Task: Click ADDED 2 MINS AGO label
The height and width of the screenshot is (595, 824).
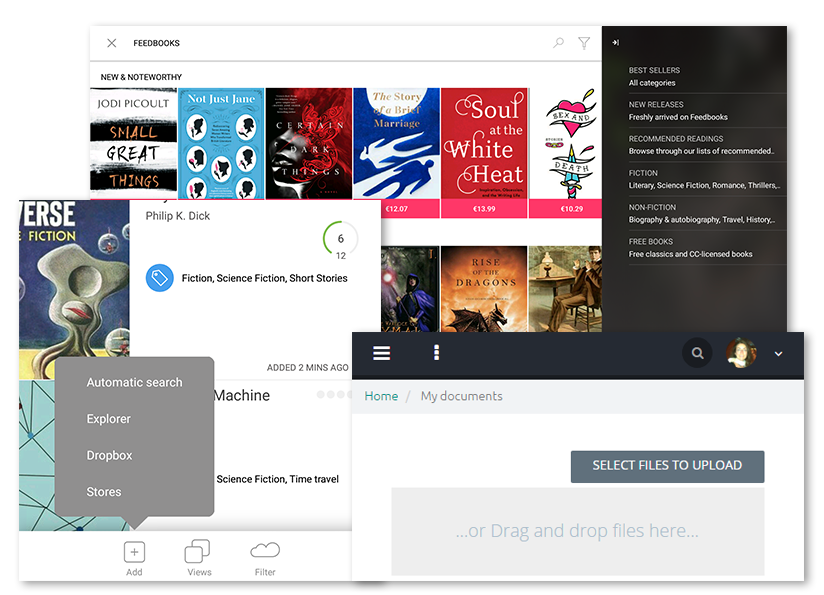Action: tap(307, 367)
